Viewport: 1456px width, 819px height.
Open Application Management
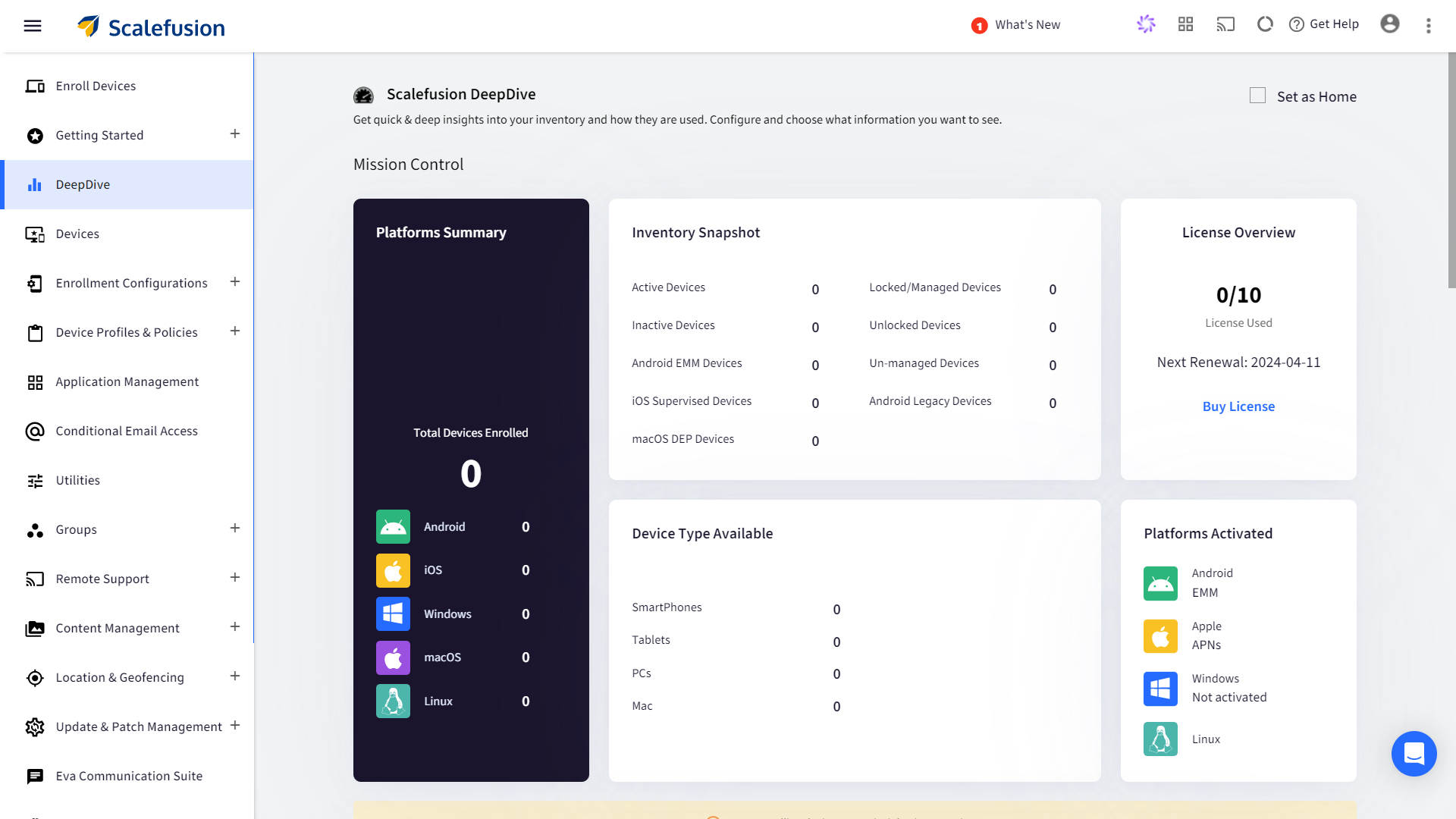point(127,381)
